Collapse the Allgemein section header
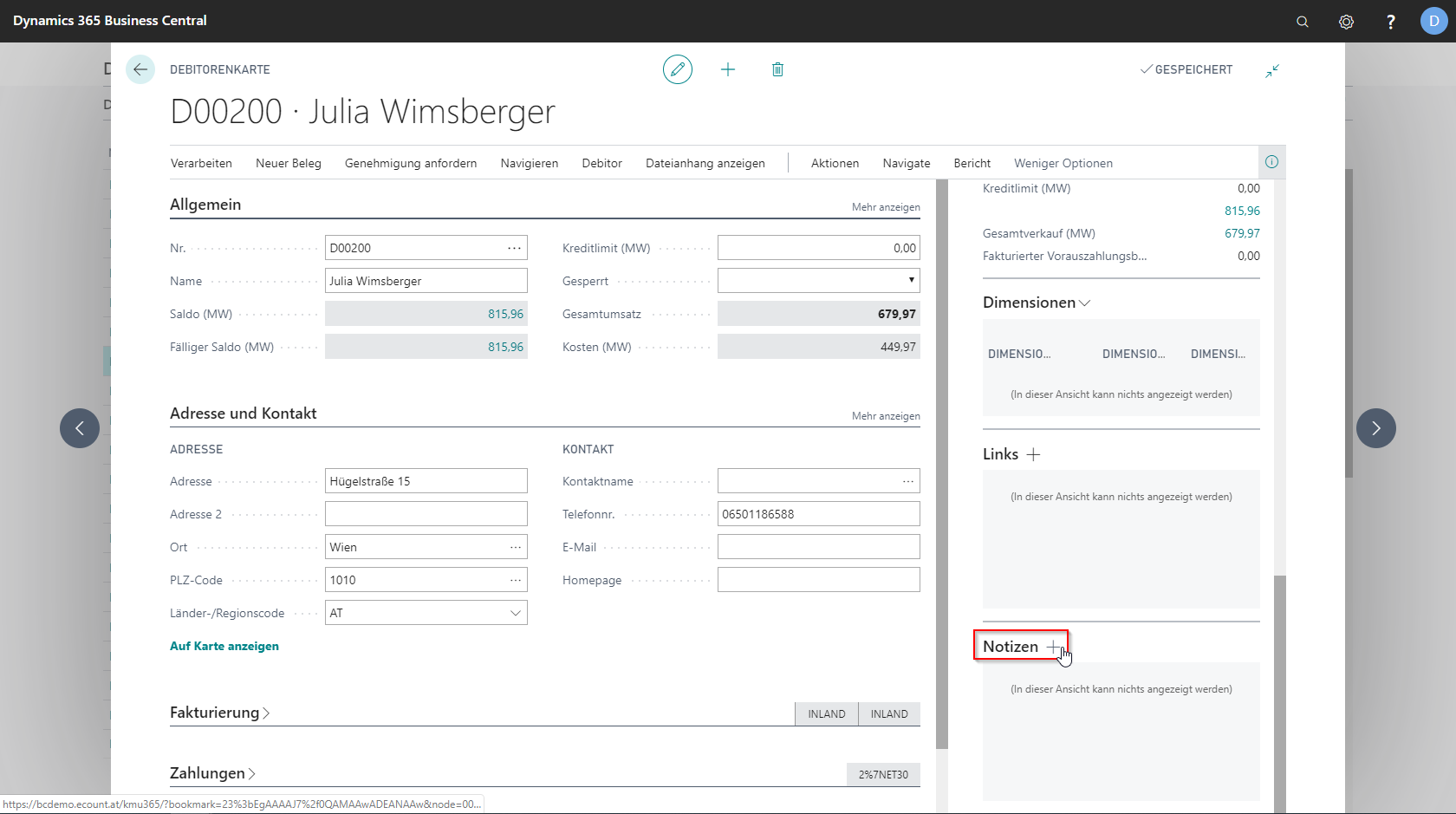 [x=205, y=205]
